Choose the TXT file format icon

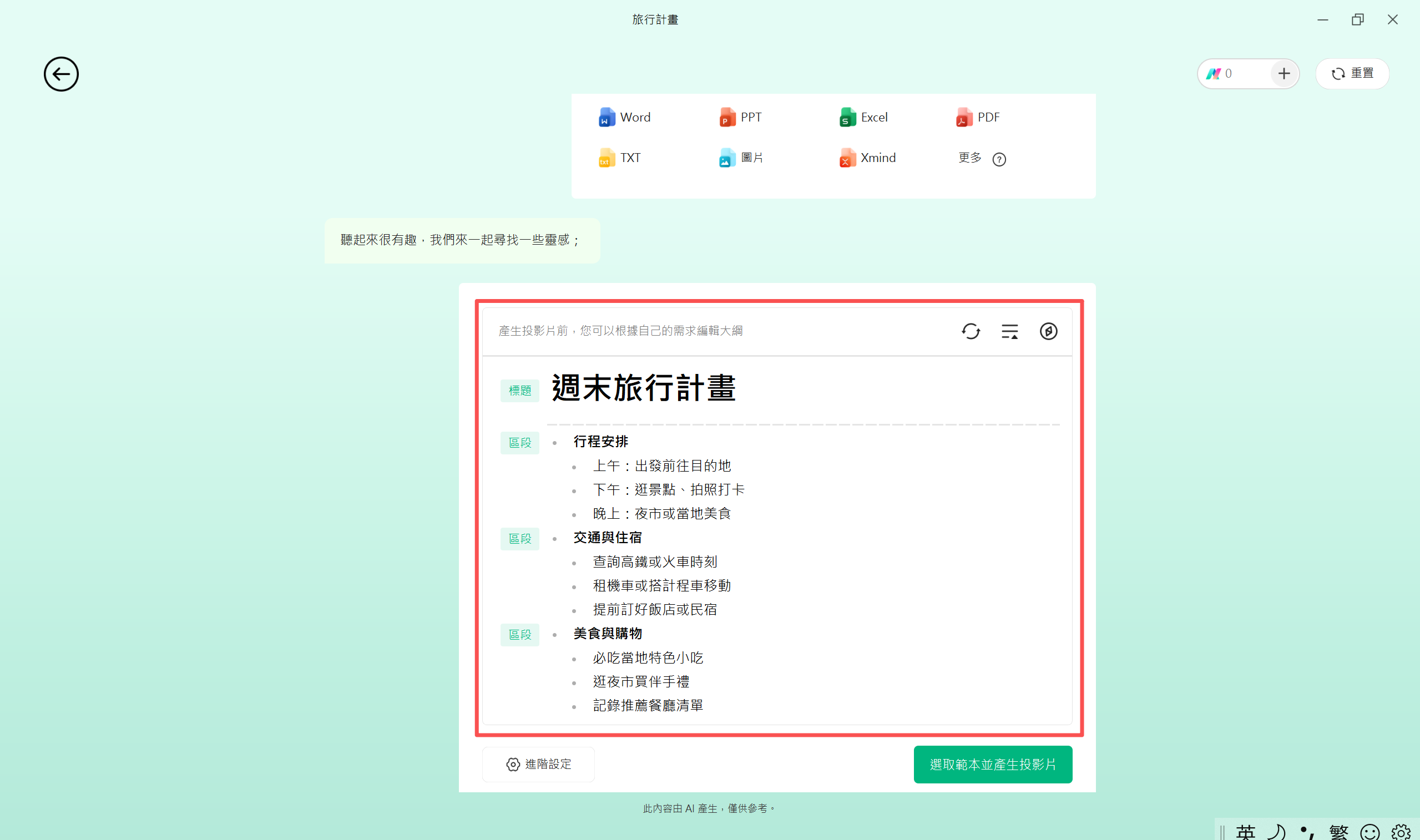(x=606, y=159)
